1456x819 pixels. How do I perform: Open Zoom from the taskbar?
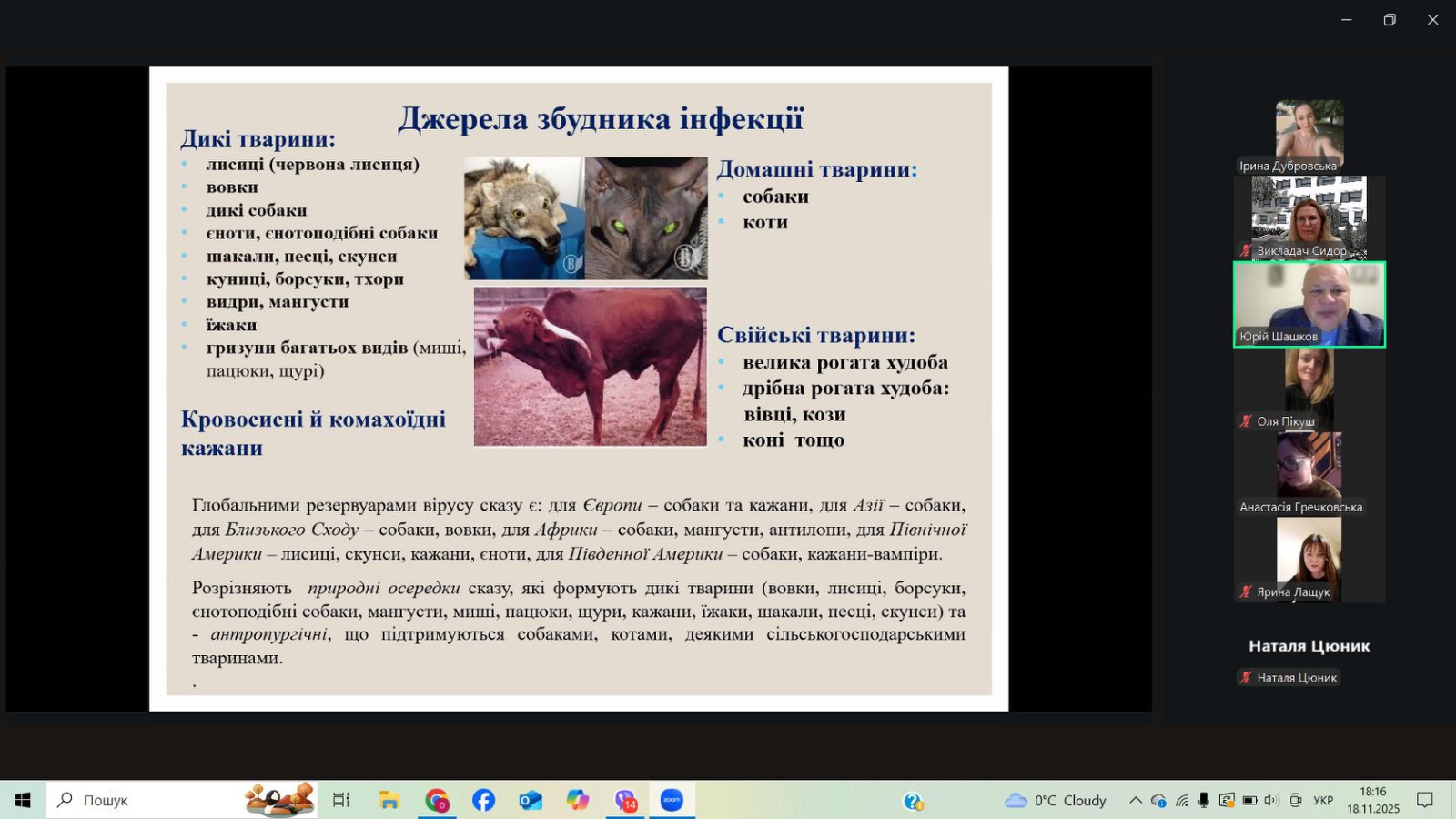click(x=672, y=800)
